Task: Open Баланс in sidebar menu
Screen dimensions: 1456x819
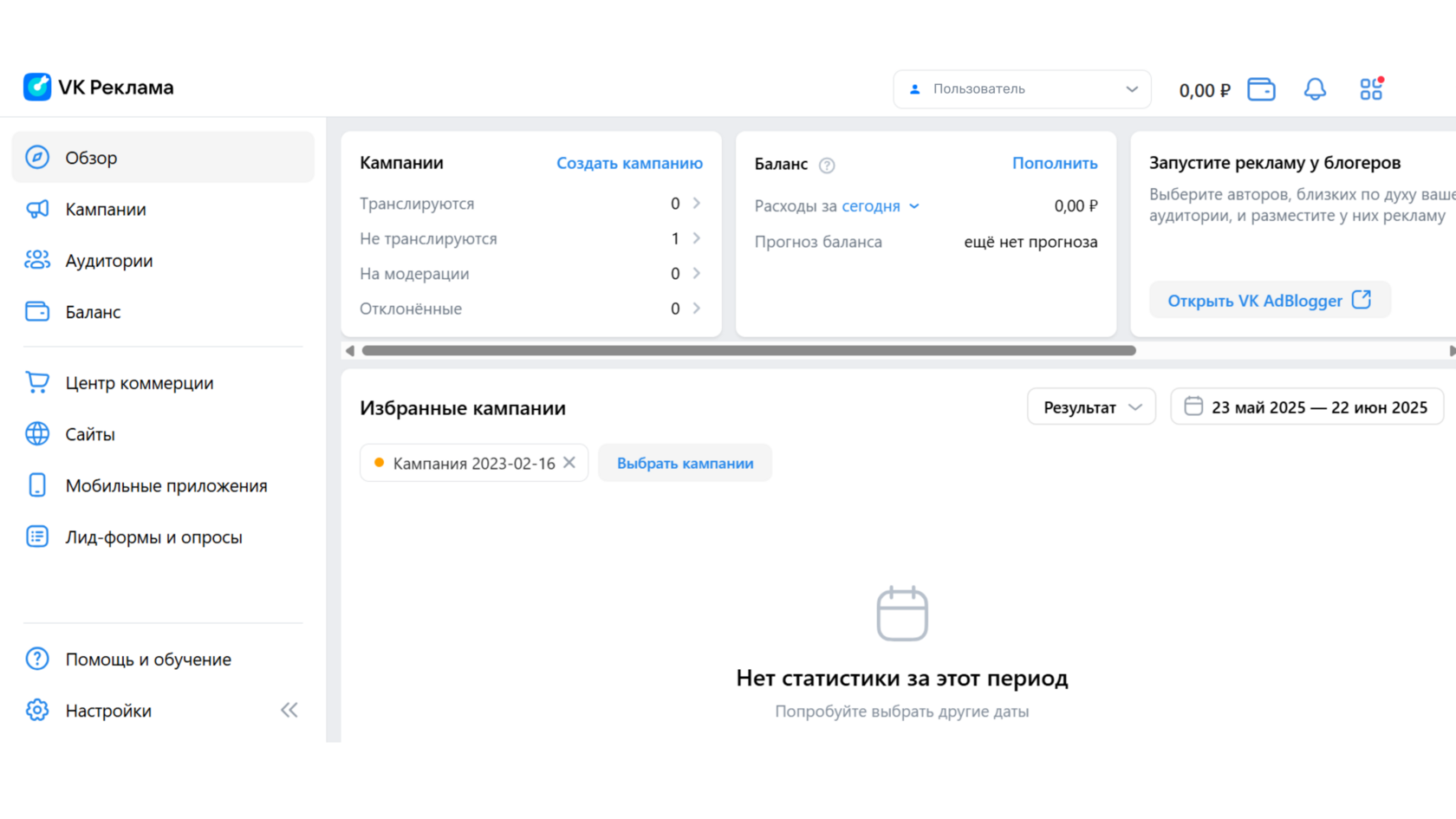Action: tap(163, 311)
